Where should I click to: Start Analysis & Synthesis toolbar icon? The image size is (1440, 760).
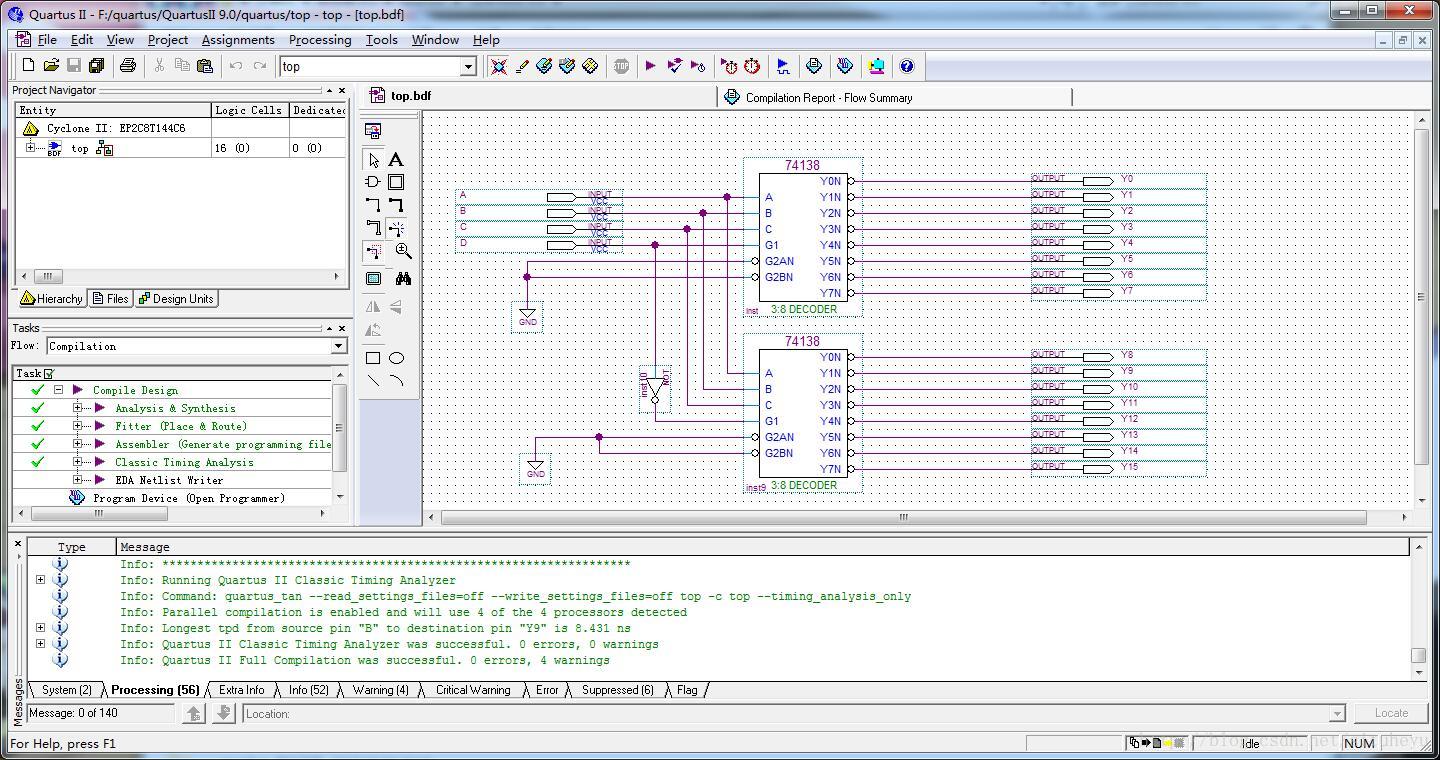[675, 66]
